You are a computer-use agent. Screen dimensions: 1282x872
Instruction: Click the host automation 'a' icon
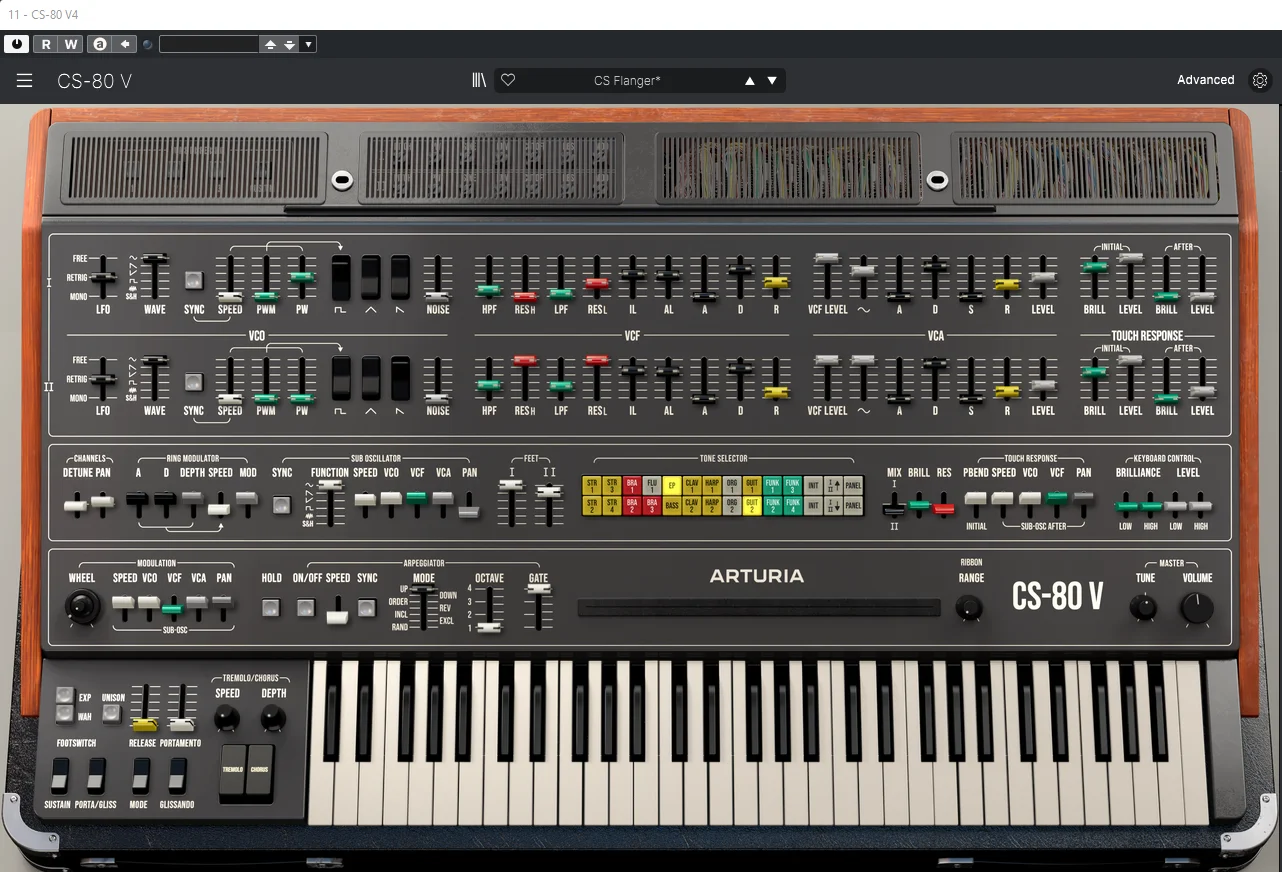click(99, 44)
